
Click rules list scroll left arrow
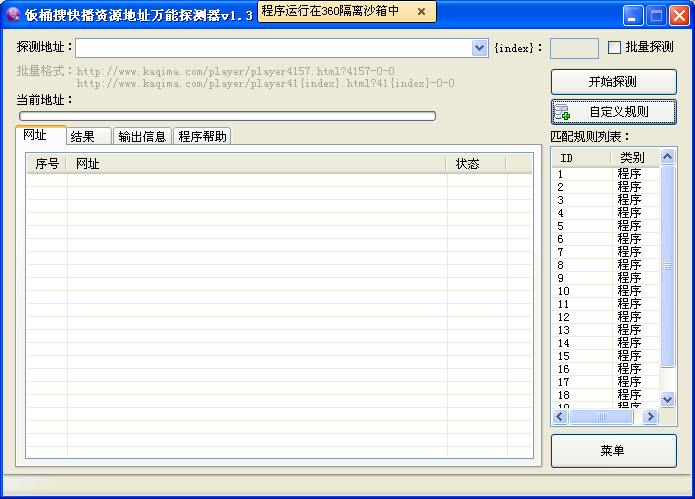(x=560, y=416)
